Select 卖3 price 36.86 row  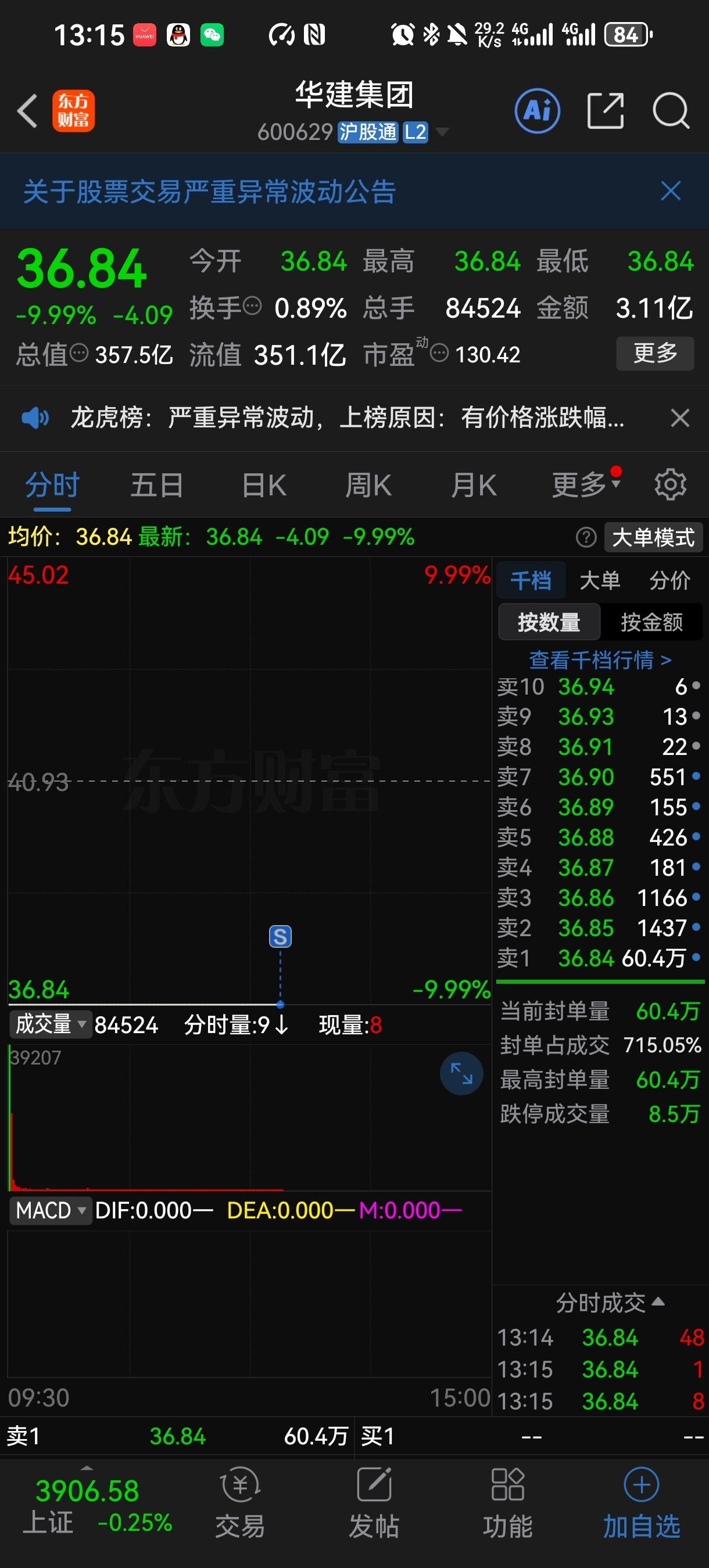tap(599, 898)
